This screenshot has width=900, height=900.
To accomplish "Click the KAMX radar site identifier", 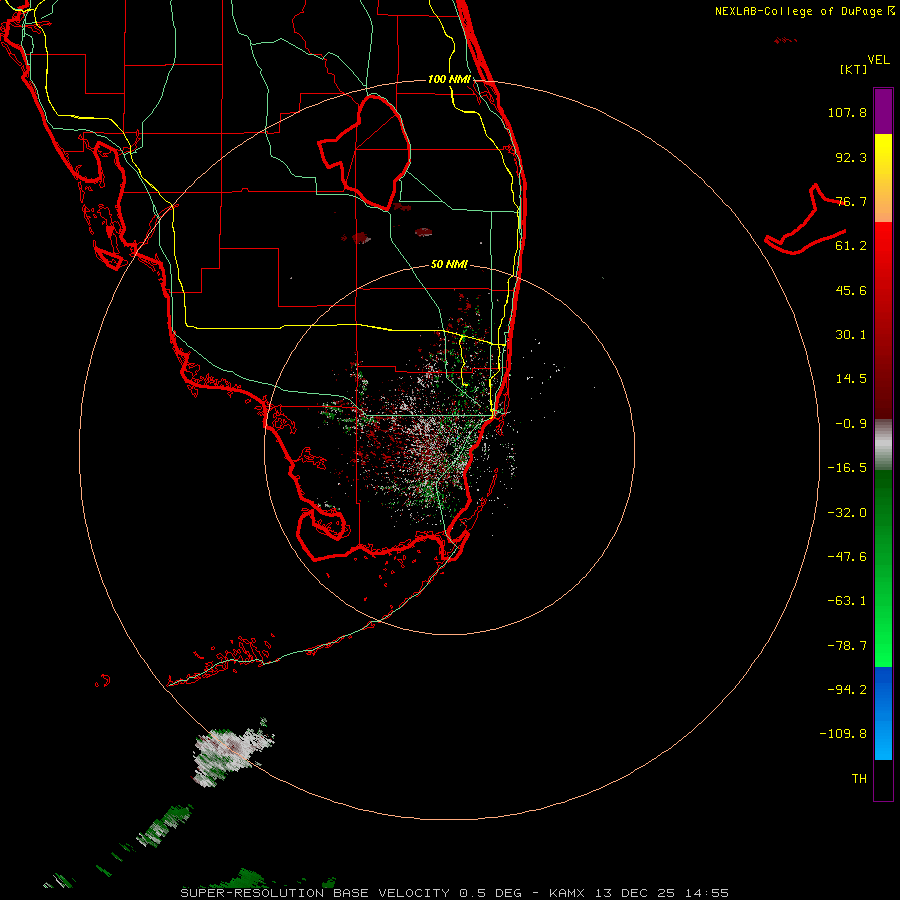I will click(x=567, y=893).
